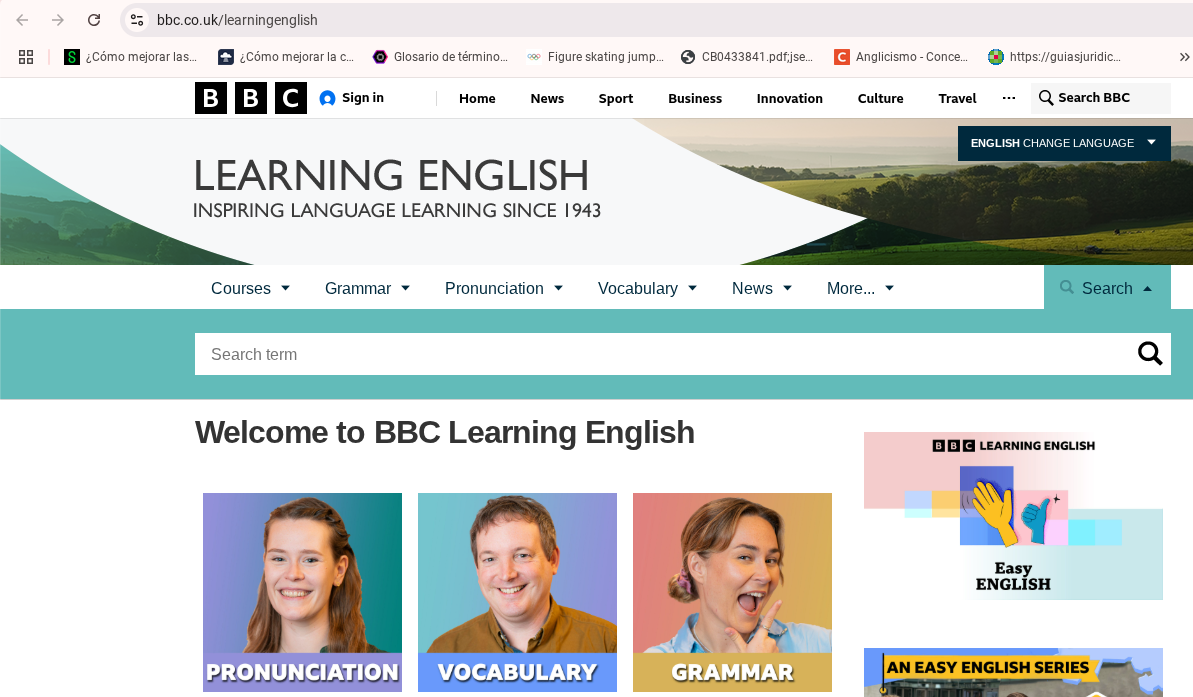Image resolution: width=1193 pixels, height=697 pixels.
Task: Click the site information icon in address bar
Action: pos(138,20)
